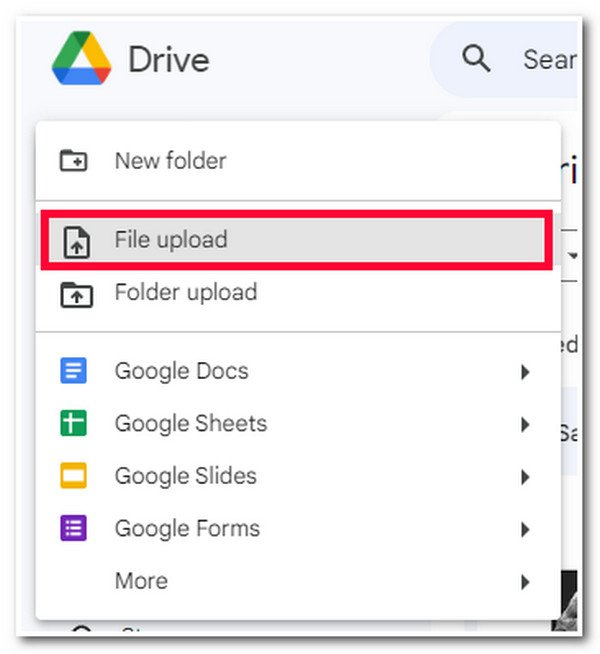Select the File upload menu entry
600x654 pixels.
[296, 240]
